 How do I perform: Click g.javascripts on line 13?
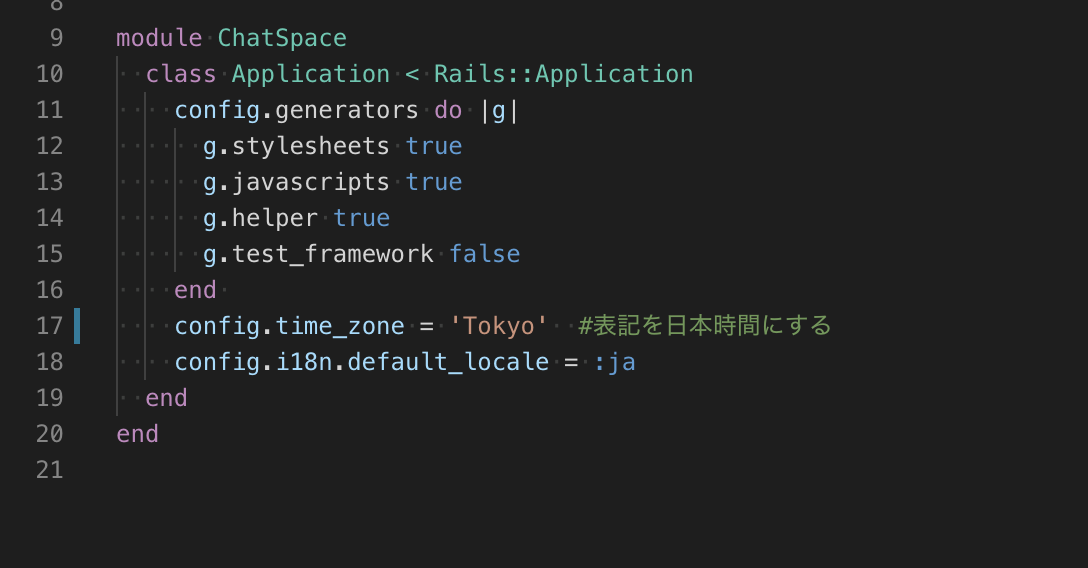pyautogui.click(x=296, y=182)
